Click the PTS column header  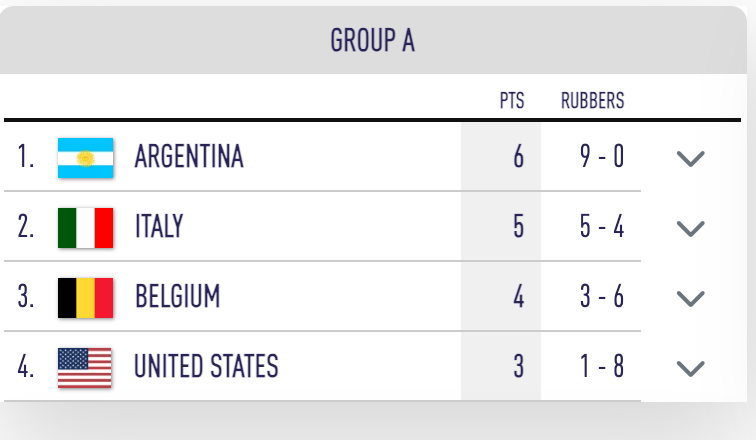(x=512, y=101)
